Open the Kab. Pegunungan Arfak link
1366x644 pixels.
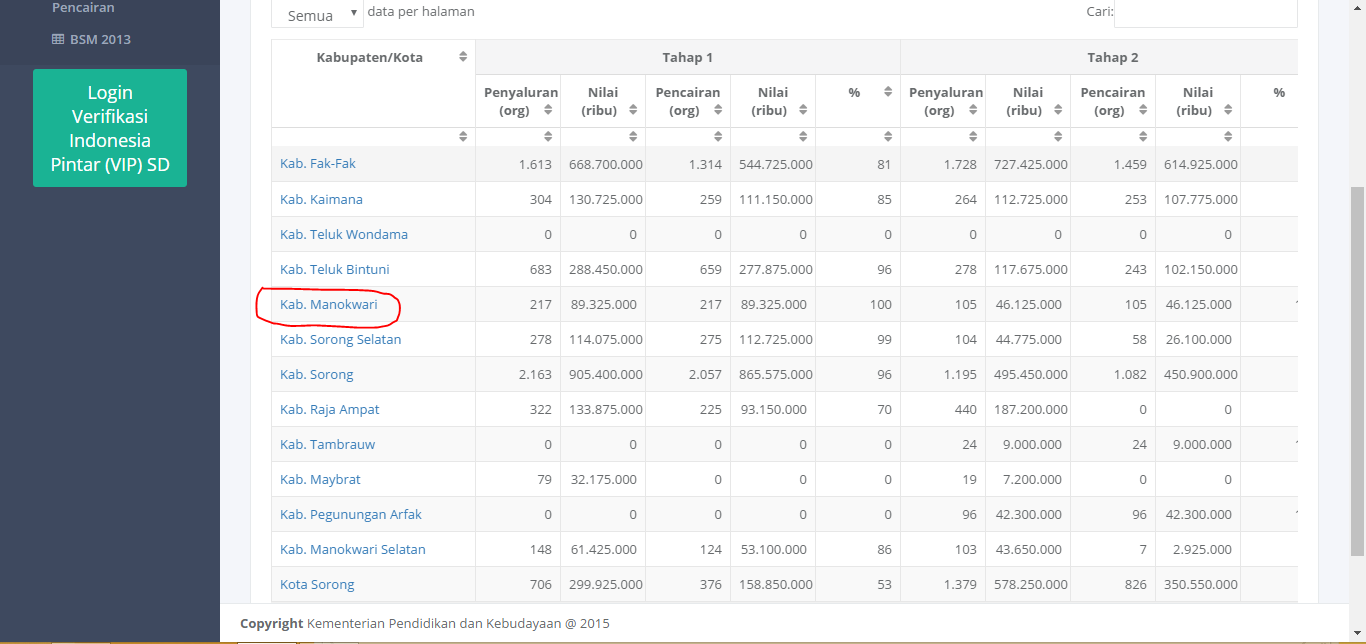351,514
